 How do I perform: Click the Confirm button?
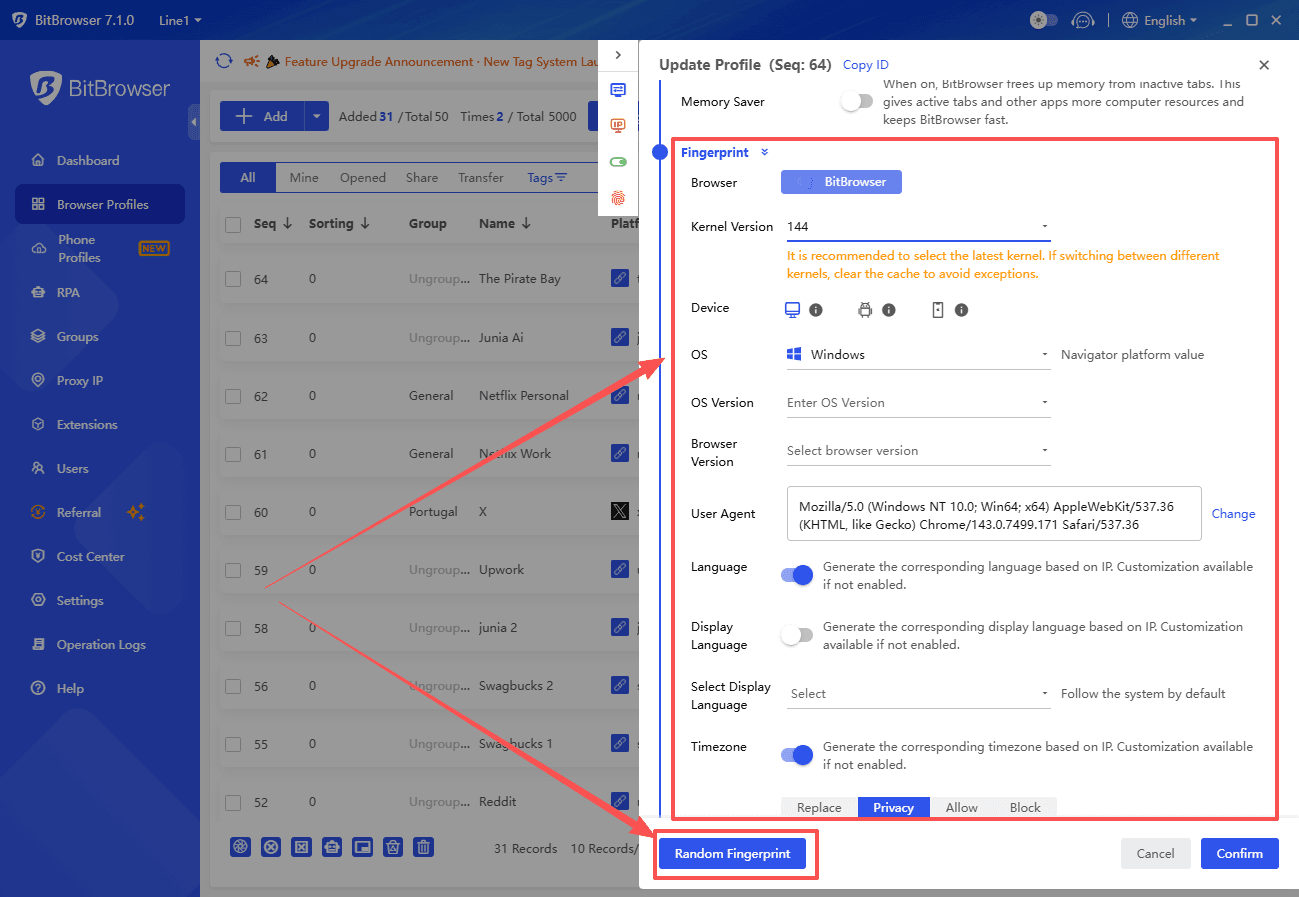click(x=1240, y=854)
